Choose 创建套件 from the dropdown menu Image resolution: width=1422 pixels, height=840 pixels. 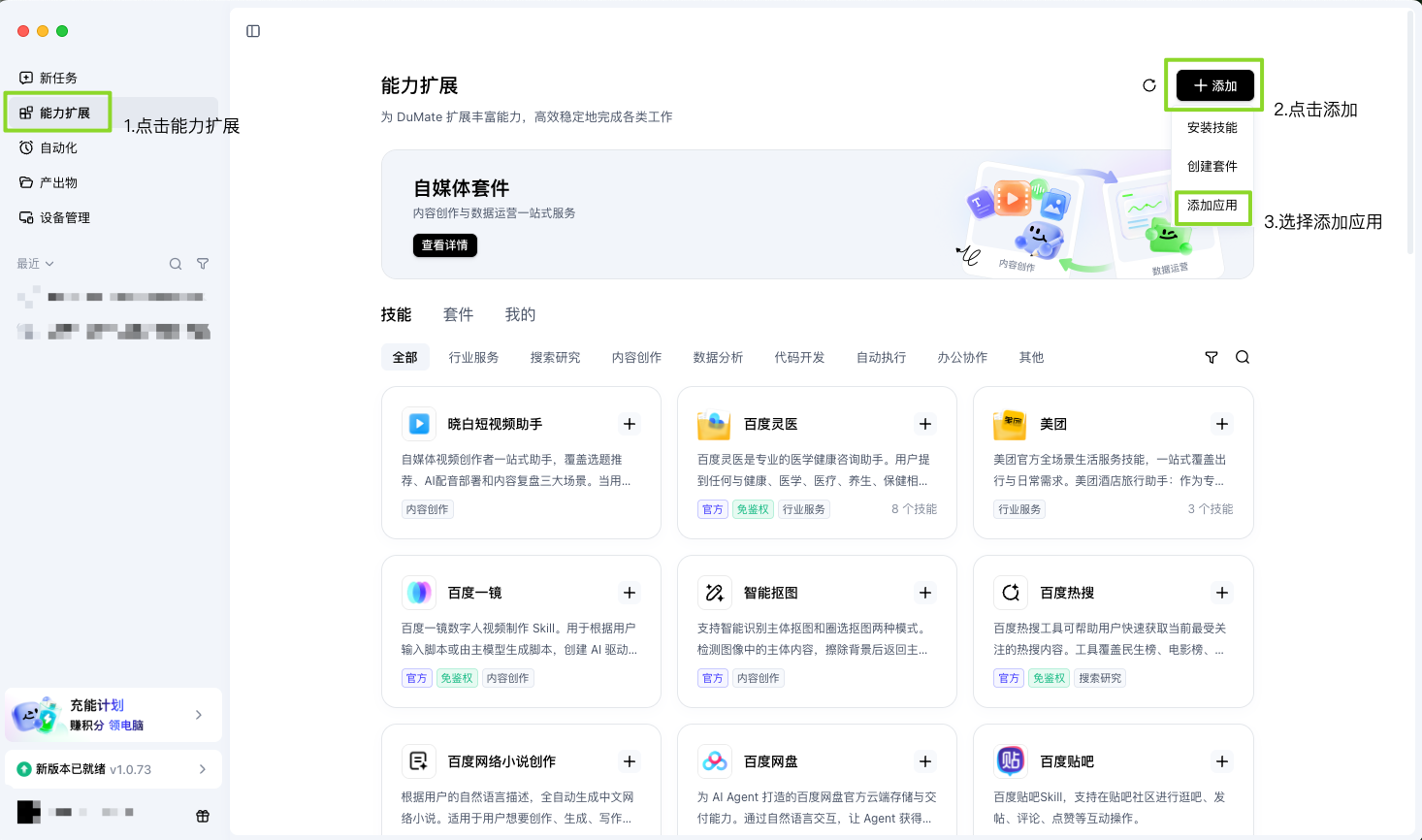point(1212,166)
